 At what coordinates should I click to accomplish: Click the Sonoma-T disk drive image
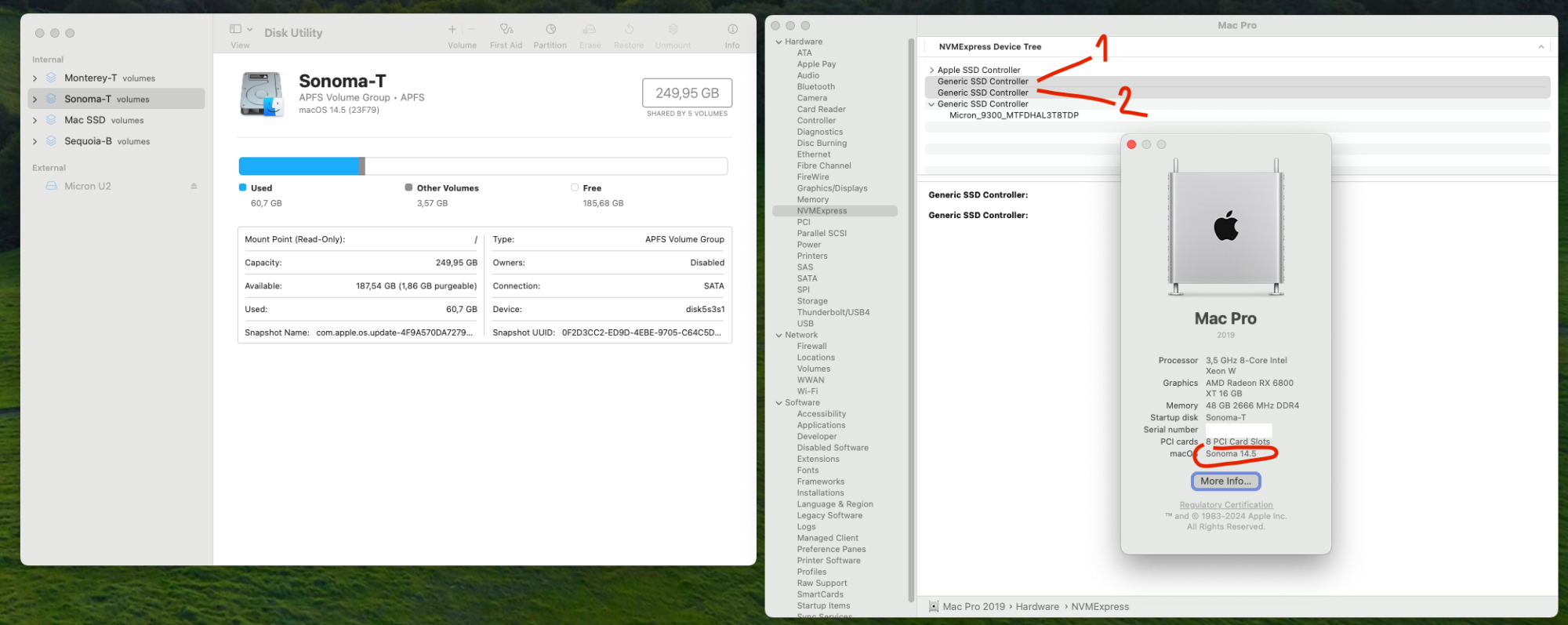pyautogui.click(x=262, y=94)
